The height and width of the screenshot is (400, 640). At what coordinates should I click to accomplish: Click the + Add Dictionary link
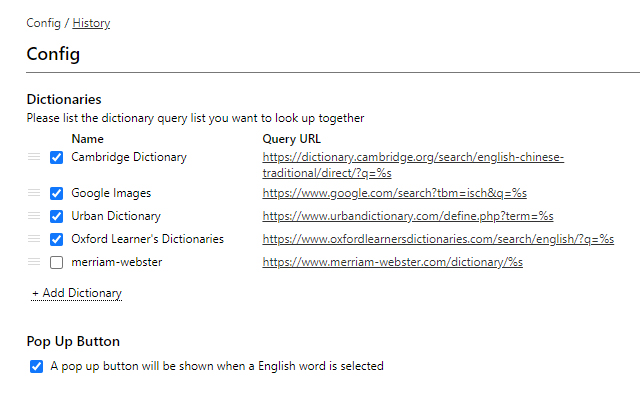77,293
